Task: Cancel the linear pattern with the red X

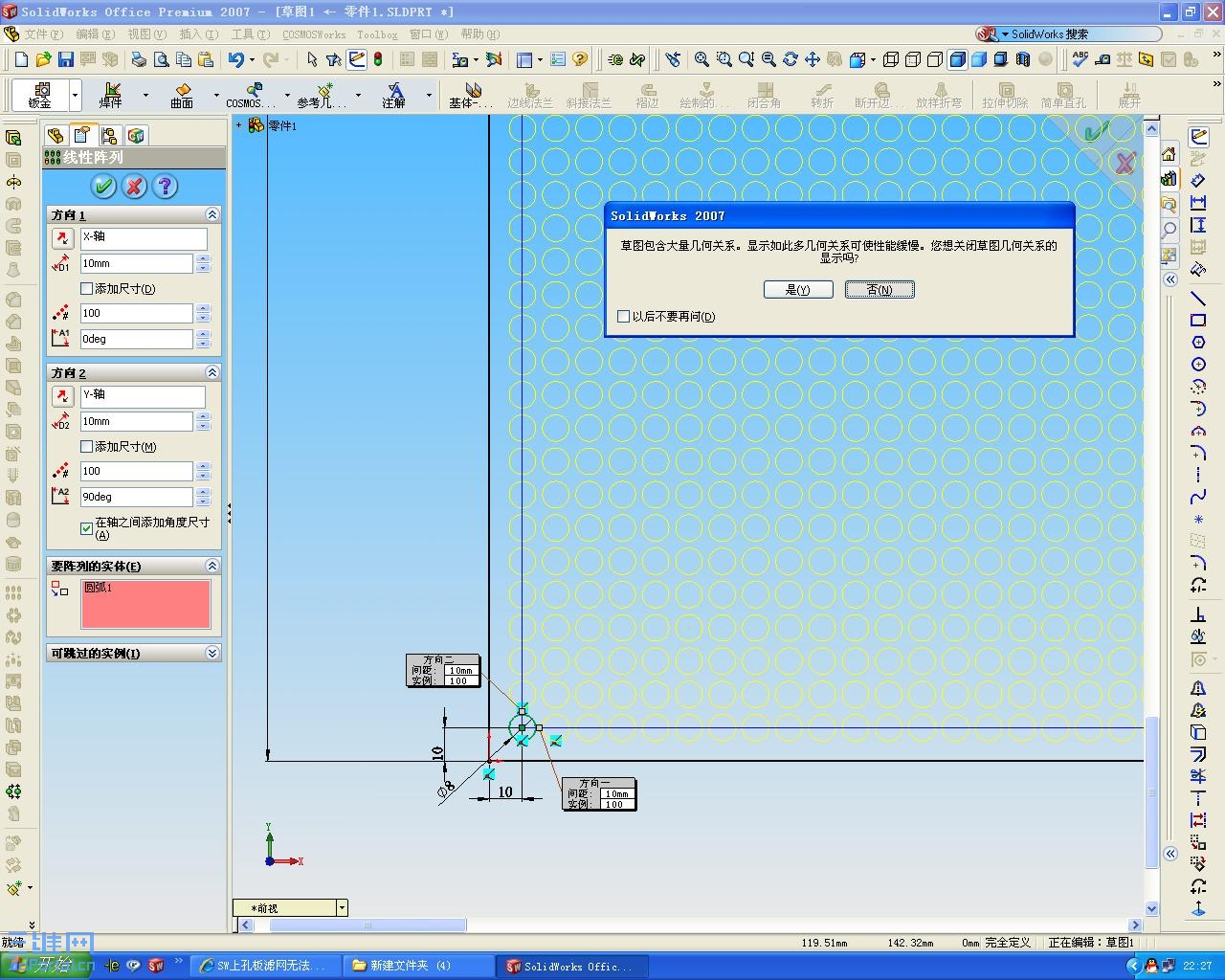Action: click(135, 187)
